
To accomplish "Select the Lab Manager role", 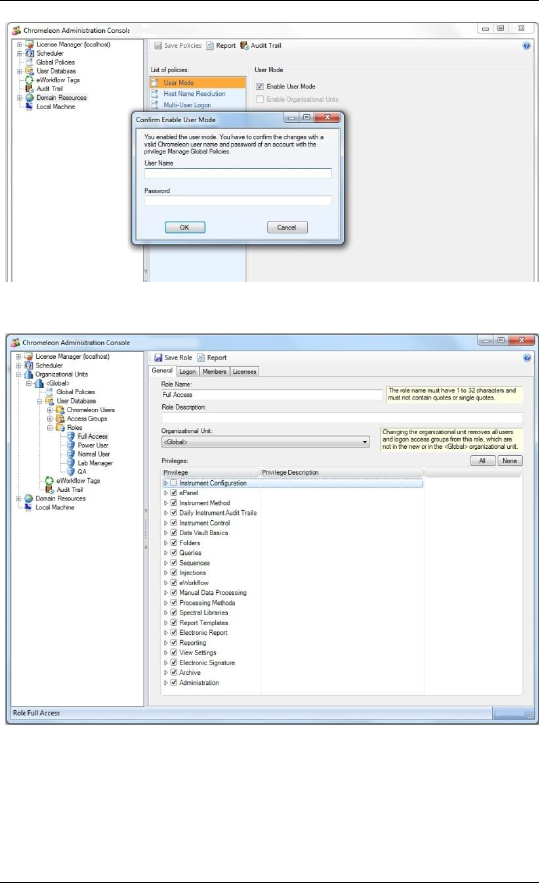I will coord(95,463).
